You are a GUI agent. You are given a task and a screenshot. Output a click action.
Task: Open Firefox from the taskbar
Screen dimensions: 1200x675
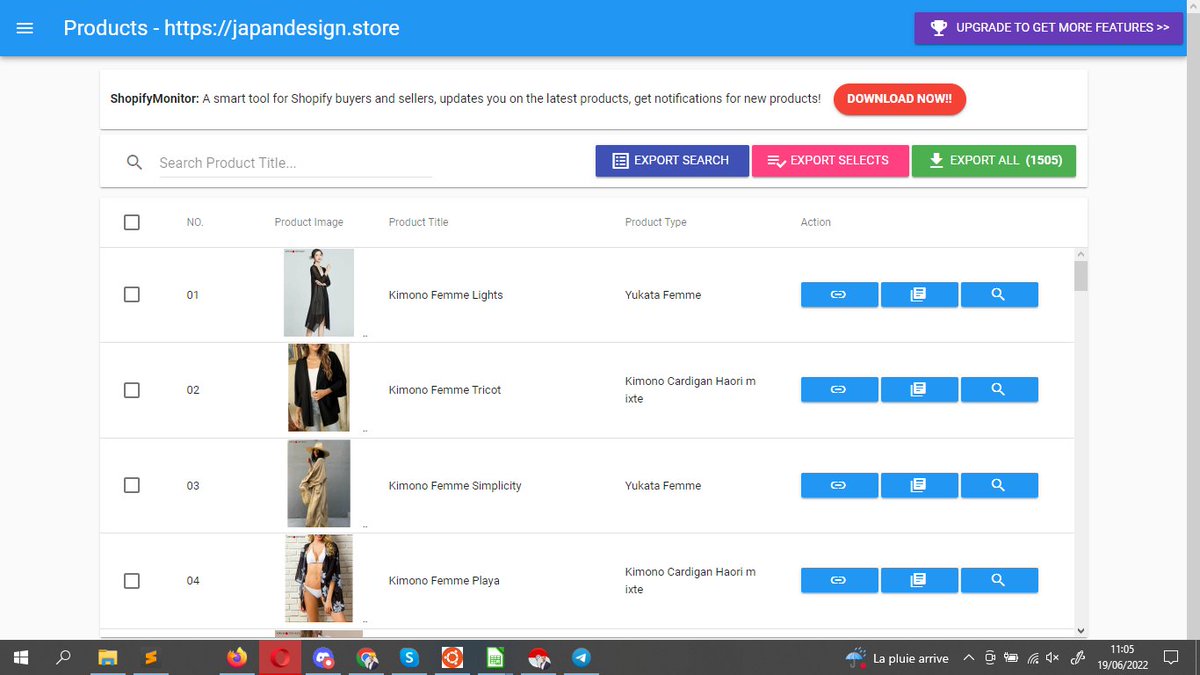pos(237,658)
